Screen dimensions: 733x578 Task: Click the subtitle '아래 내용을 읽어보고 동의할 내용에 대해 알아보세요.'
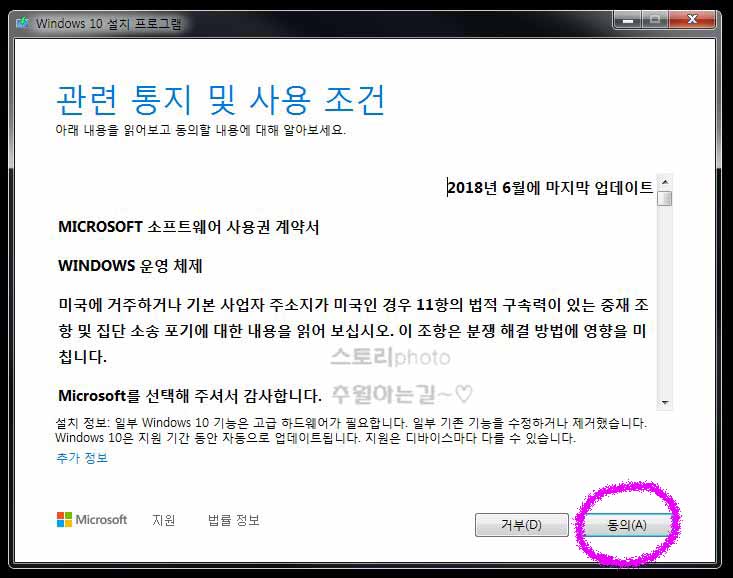(201, 130)
